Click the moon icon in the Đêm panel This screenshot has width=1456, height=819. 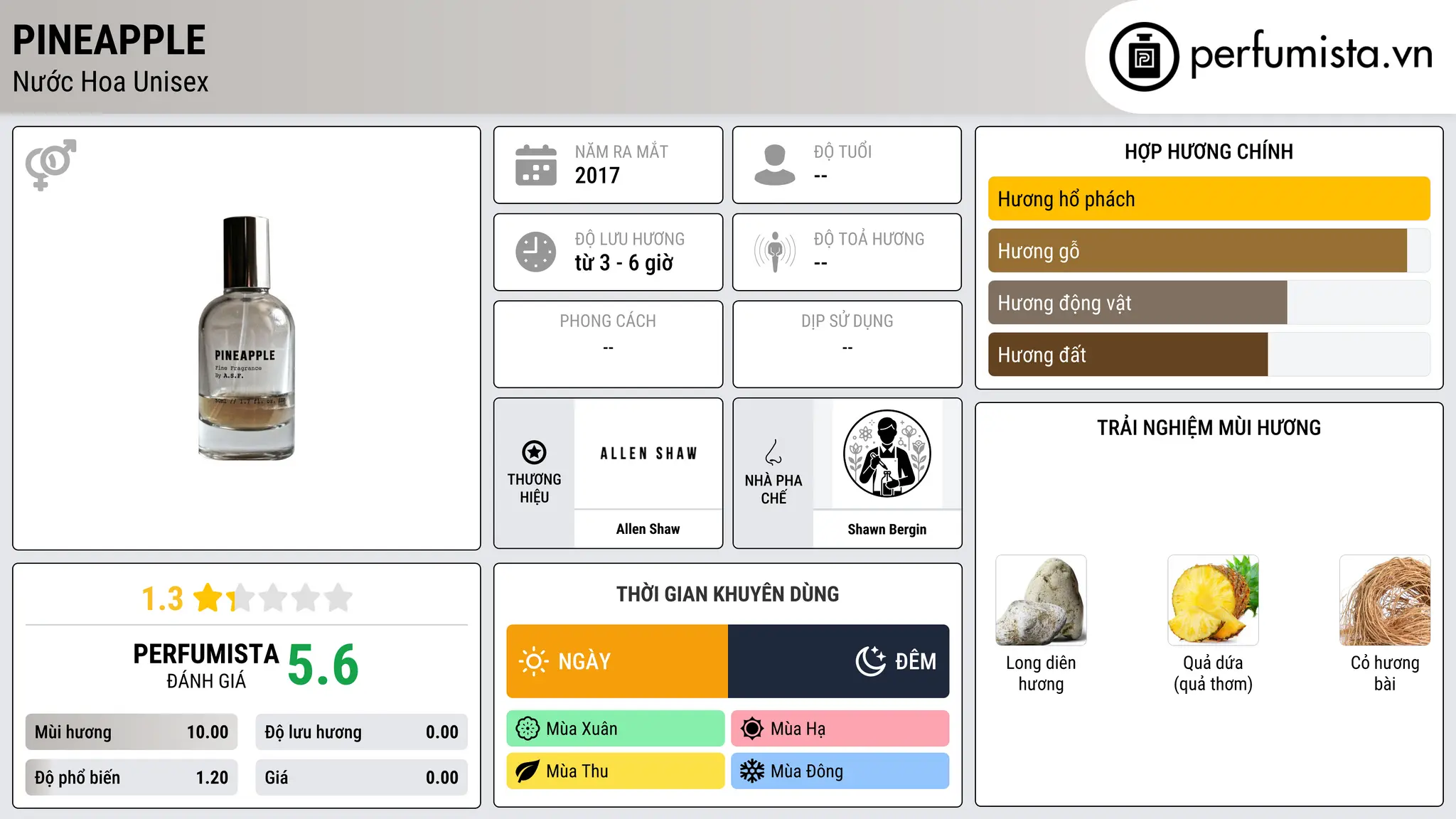pos(871,661)
